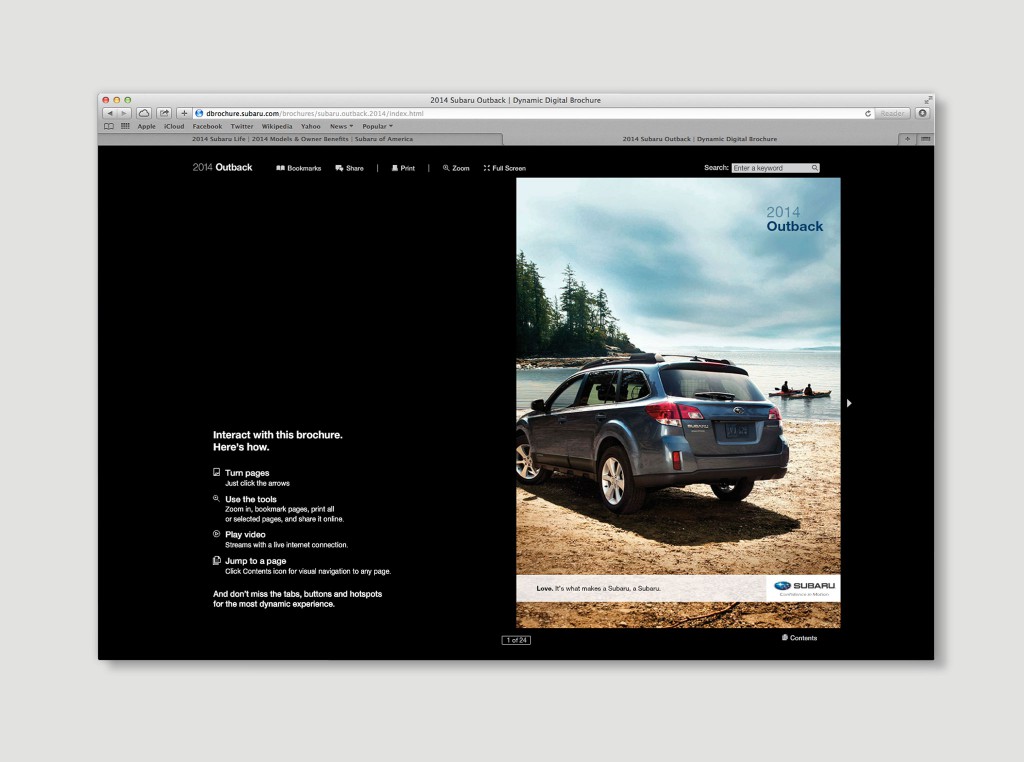Open the iCloud bookmark
1024x762 pixels.
(x=174, y=127)
